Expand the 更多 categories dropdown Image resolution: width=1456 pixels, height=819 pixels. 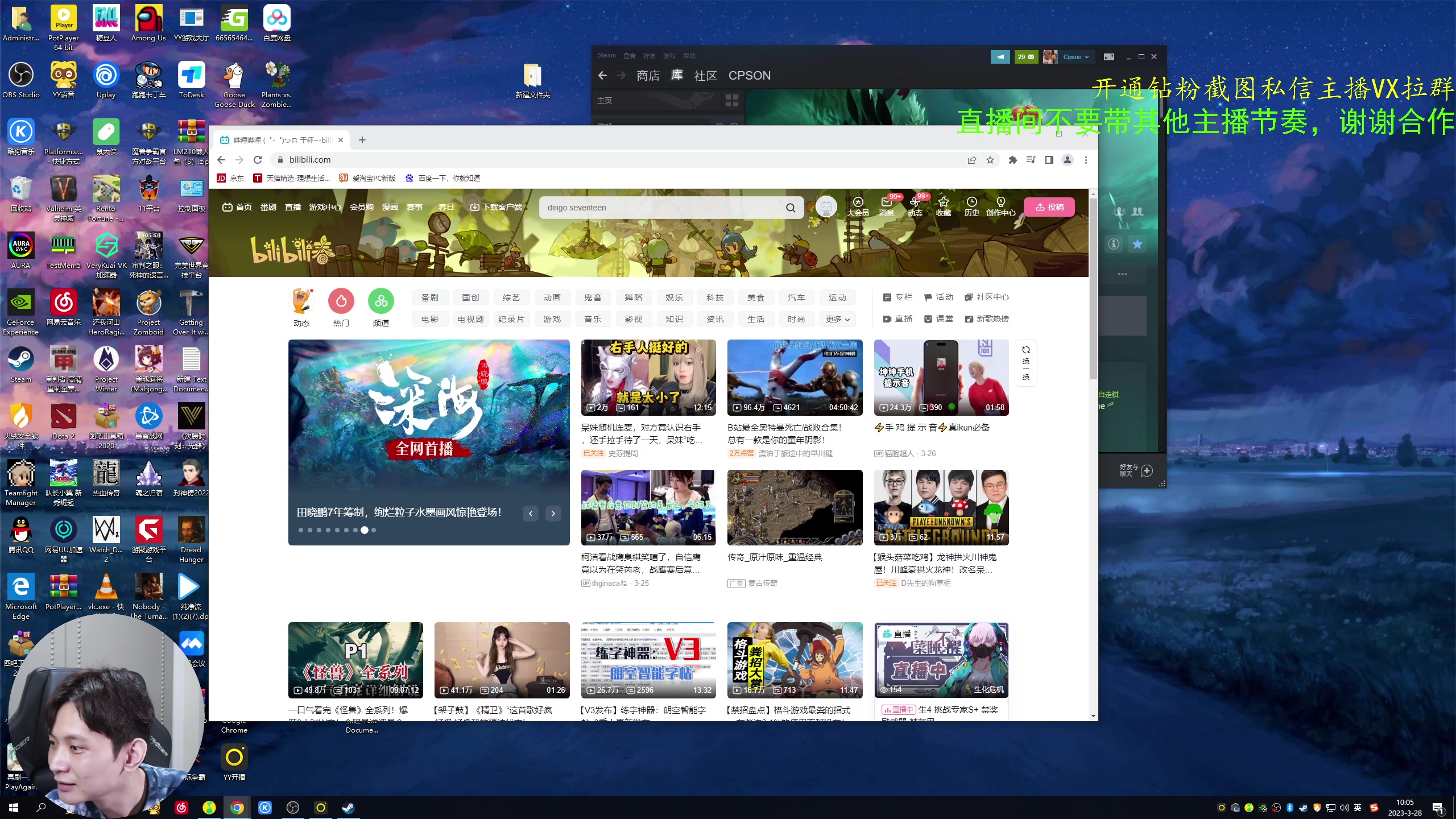(837, 319)
